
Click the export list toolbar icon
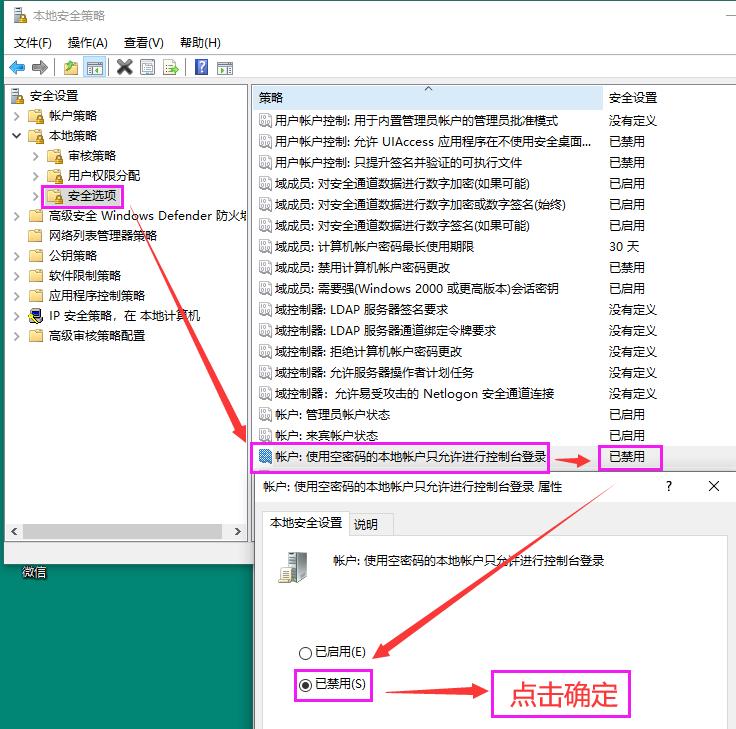(171, 67)
